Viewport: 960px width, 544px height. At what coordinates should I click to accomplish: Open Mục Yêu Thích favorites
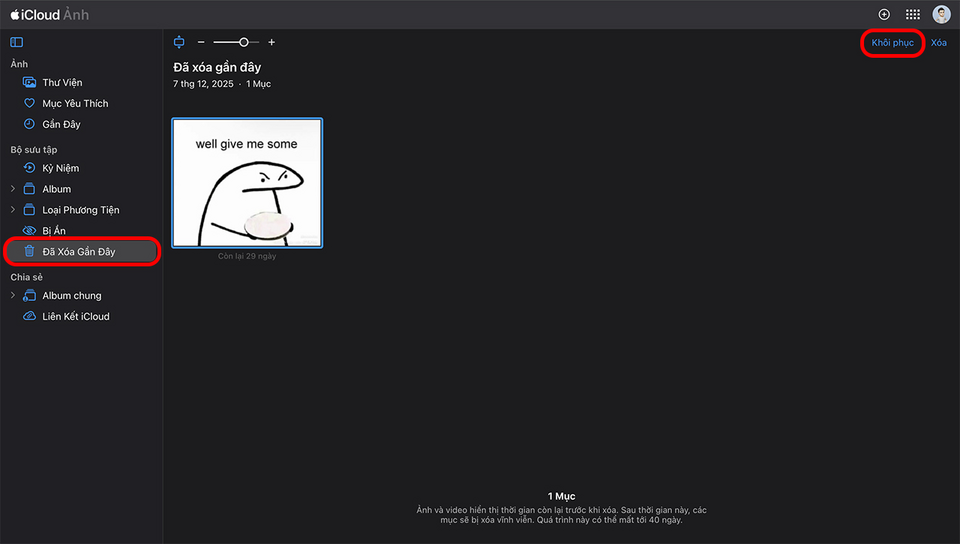(74, 104)
